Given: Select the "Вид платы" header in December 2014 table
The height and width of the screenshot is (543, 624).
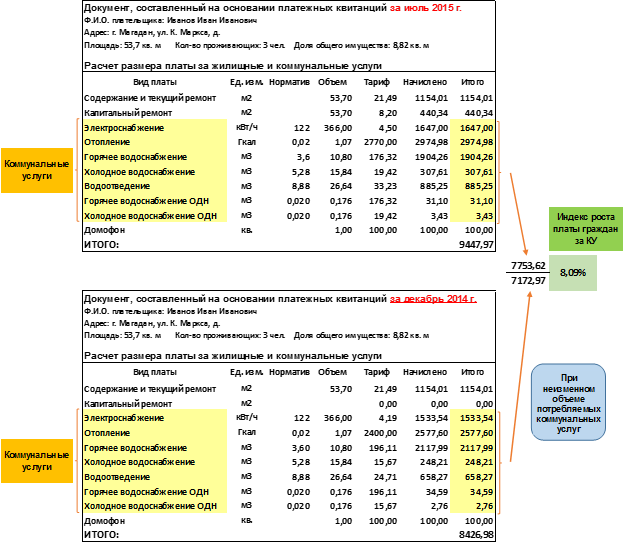Looking at the screenshot, I should pos(155,372).
